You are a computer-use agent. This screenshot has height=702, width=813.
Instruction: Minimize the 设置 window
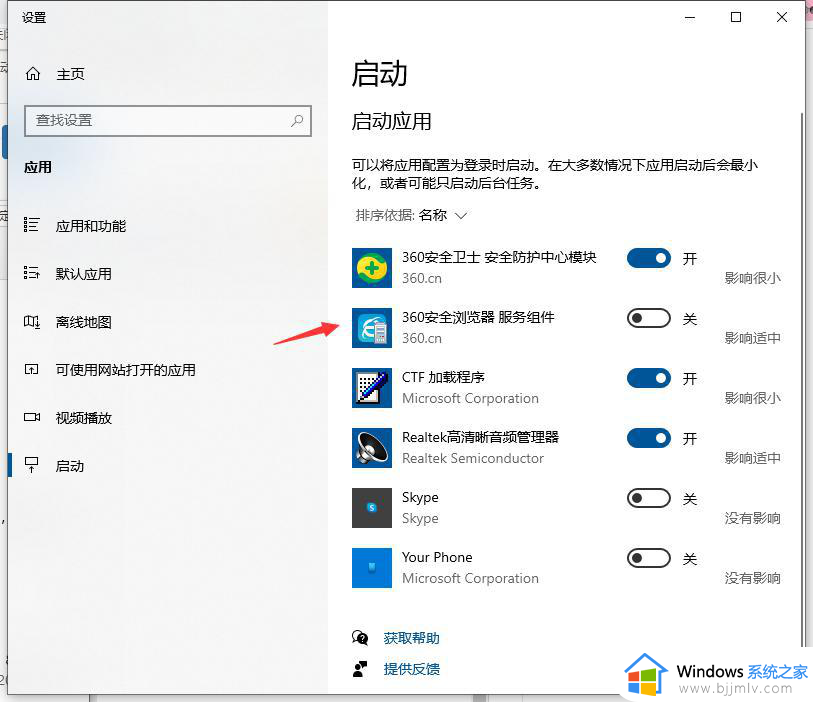coord(690,17)
